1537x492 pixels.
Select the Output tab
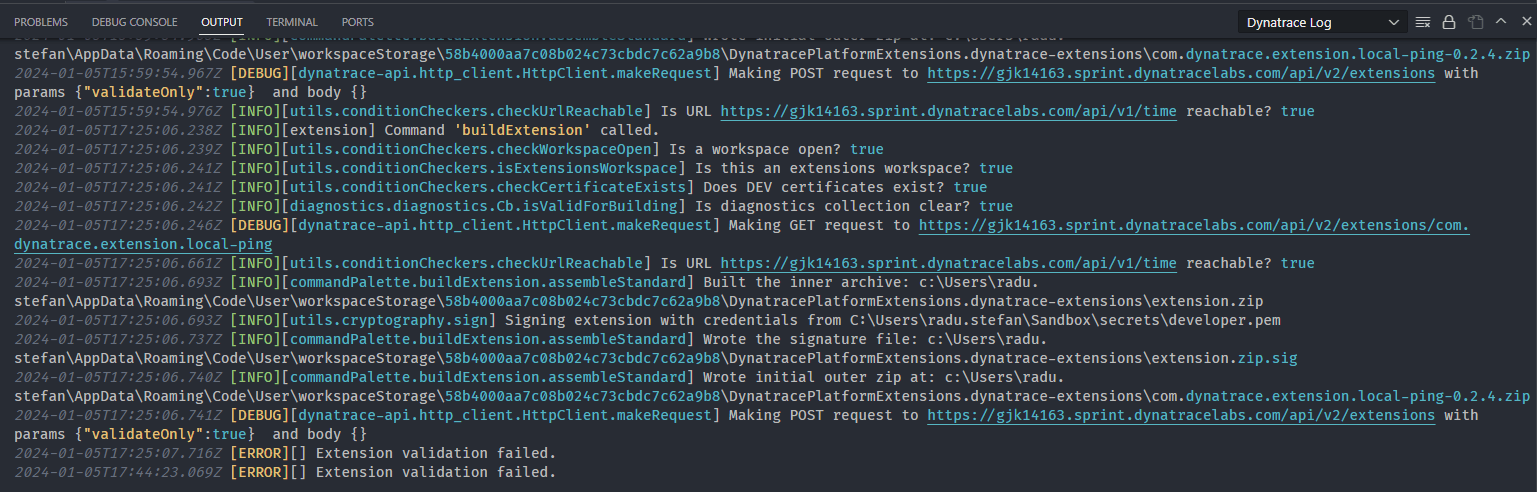(222, 22)
